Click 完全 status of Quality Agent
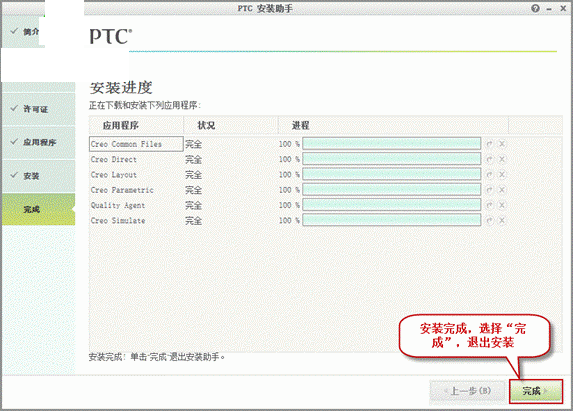 pyautogui.click(x=193, y=206)
